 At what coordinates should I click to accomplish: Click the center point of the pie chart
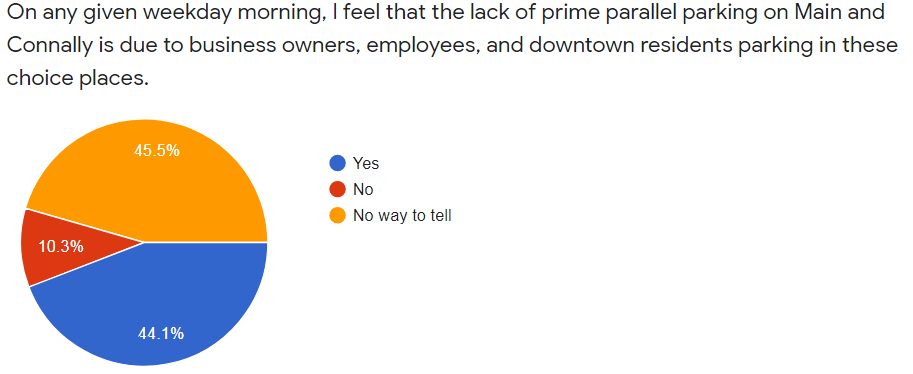(x=144, y=242)
